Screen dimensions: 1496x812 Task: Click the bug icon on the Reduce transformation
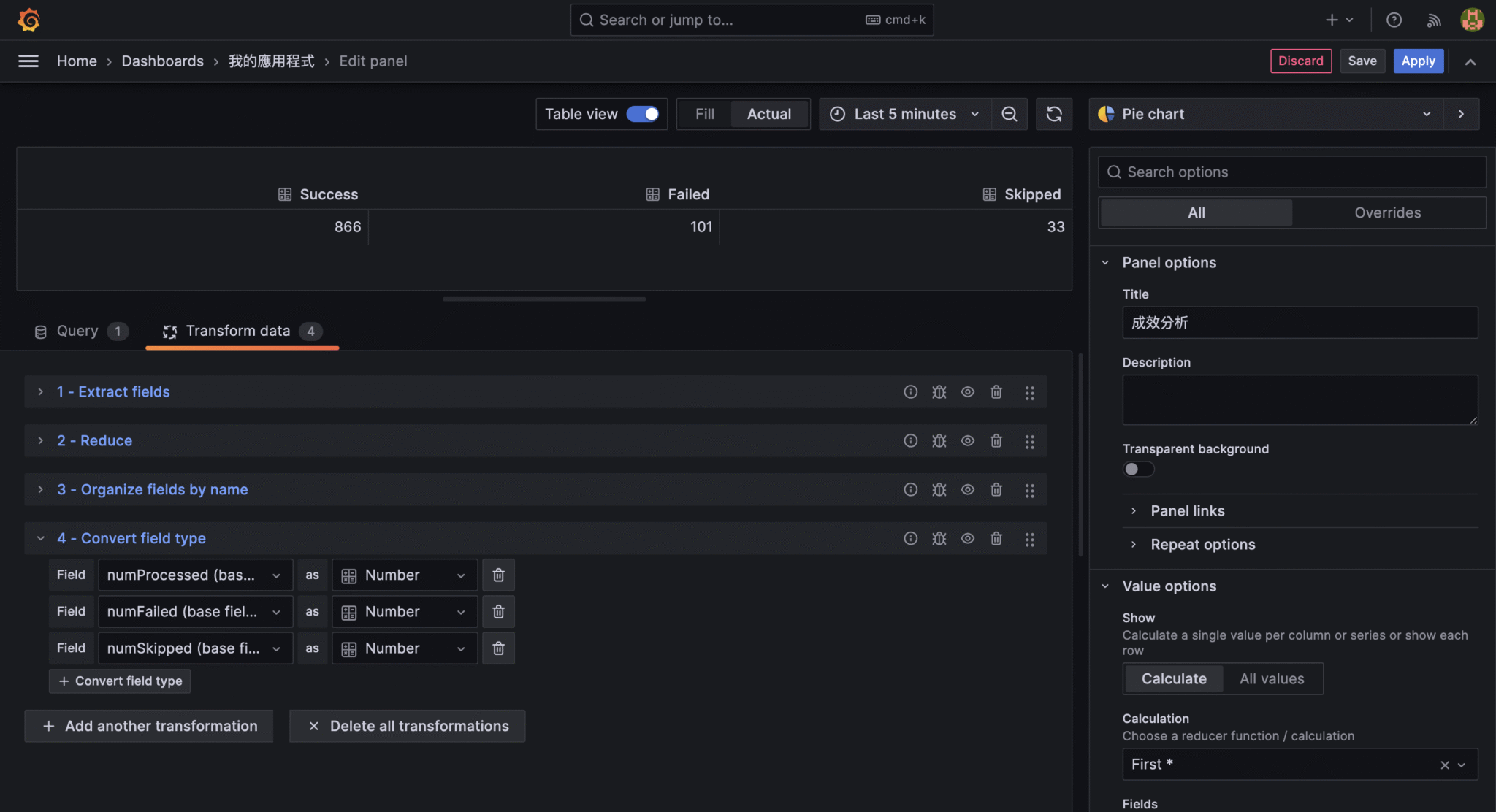[x=939, y=440]
